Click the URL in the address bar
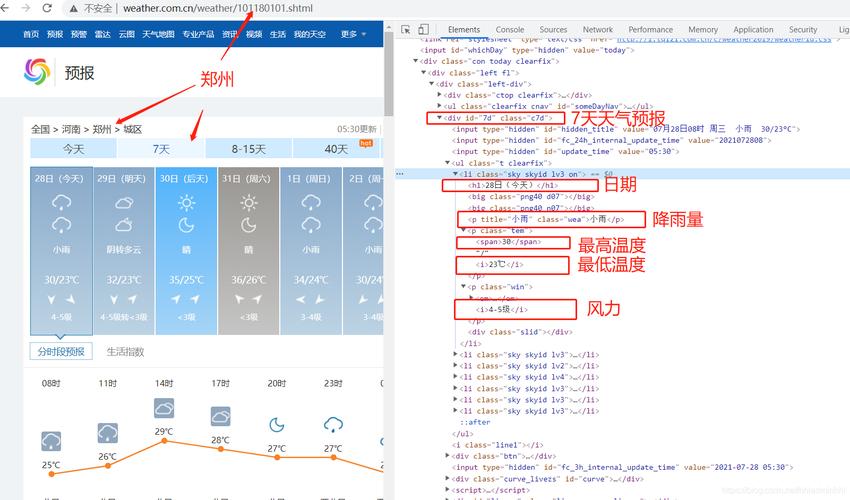Viewport: 850px width, 500px height. [217, 8]
